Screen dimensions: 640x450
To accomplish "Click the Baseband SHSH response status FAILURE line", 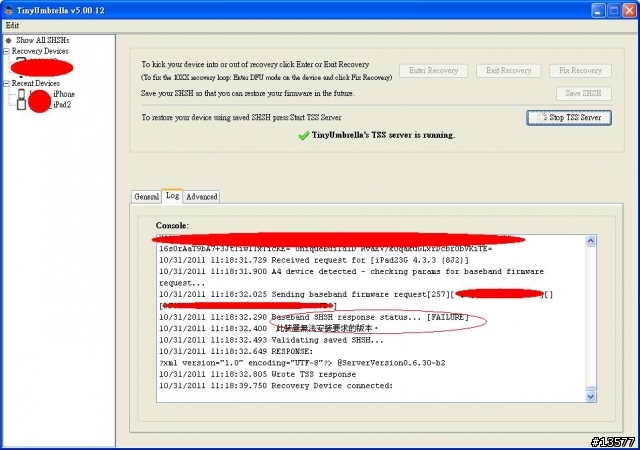I will click(313, 317).
